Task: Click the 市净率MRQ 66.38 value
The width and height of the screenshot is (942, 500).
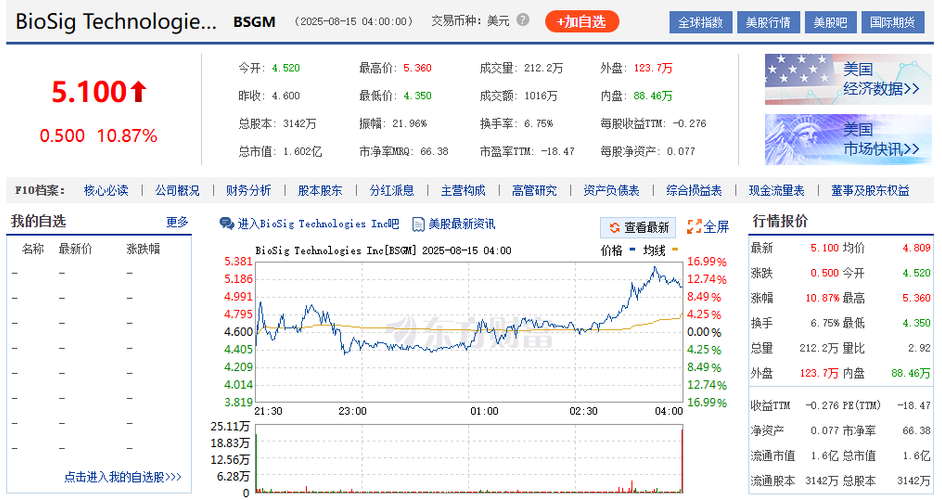Action: [x=434, y=151]
